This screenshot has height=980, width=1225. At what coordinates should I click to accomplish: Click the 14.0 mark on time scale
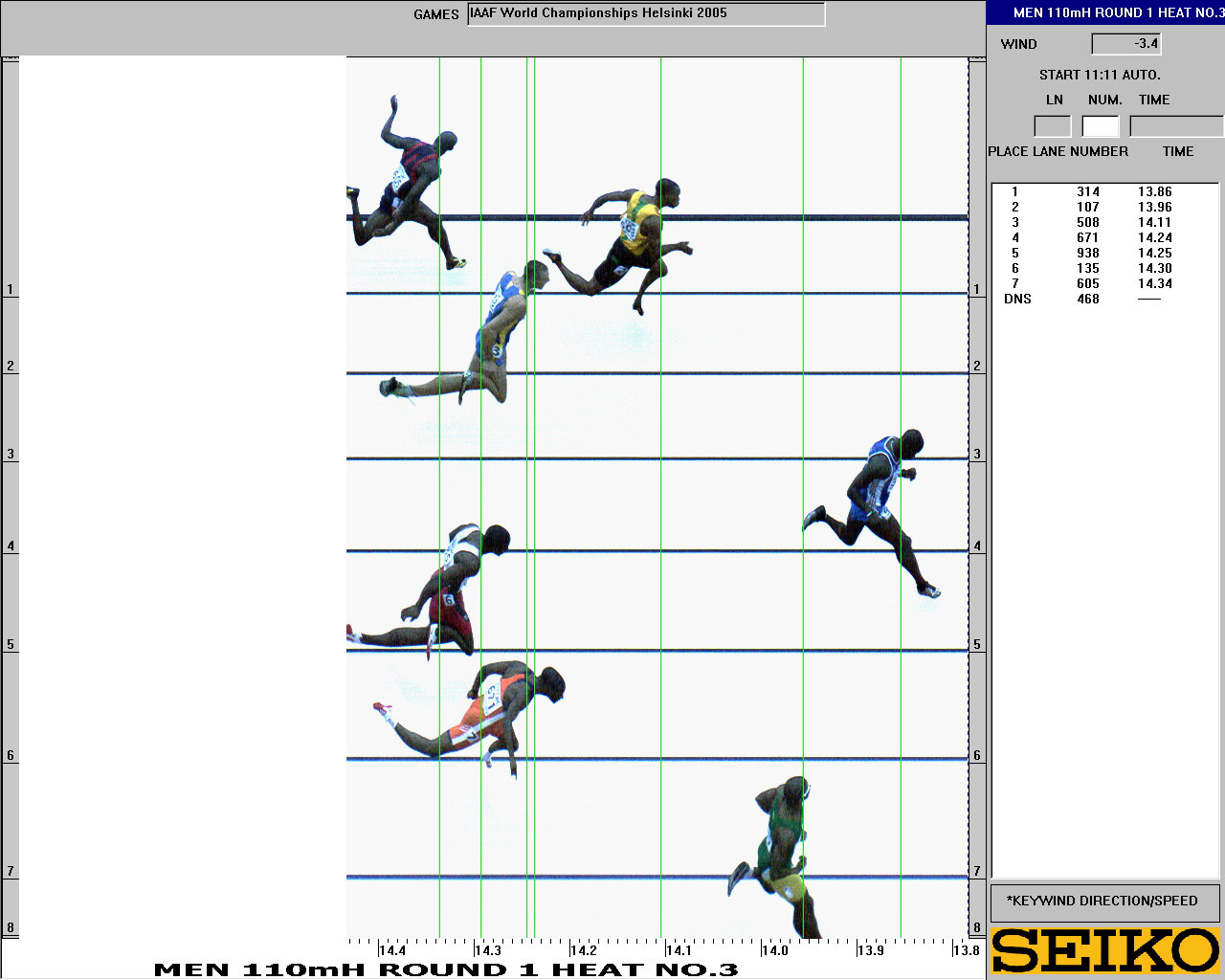pyautogui.click(x=774, y=950)
